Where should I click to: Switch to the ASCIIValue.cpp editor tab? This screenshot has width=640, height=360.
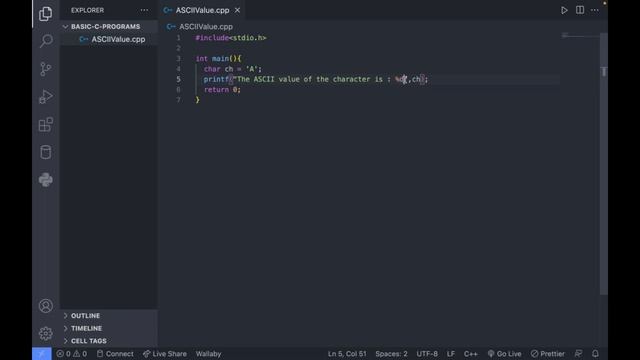pyautogui.click(x=202, y=10)
